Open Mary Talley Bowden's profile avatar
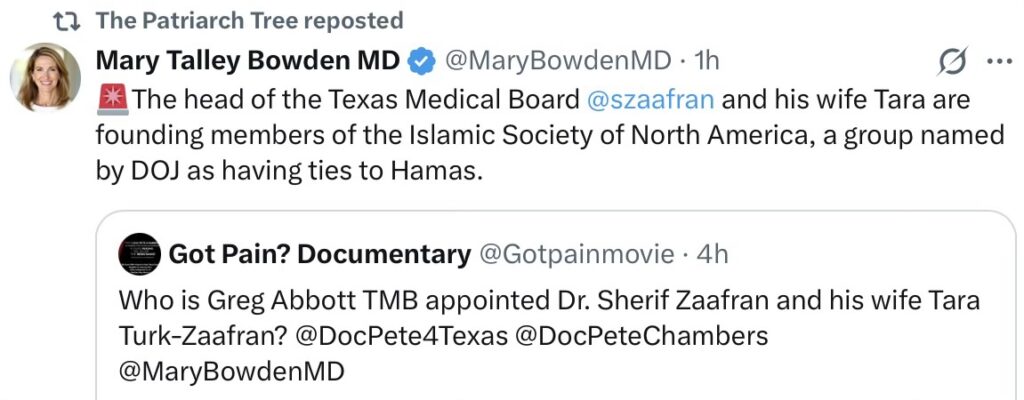This screenshot has height=400, width=1024. click(46, 77)
